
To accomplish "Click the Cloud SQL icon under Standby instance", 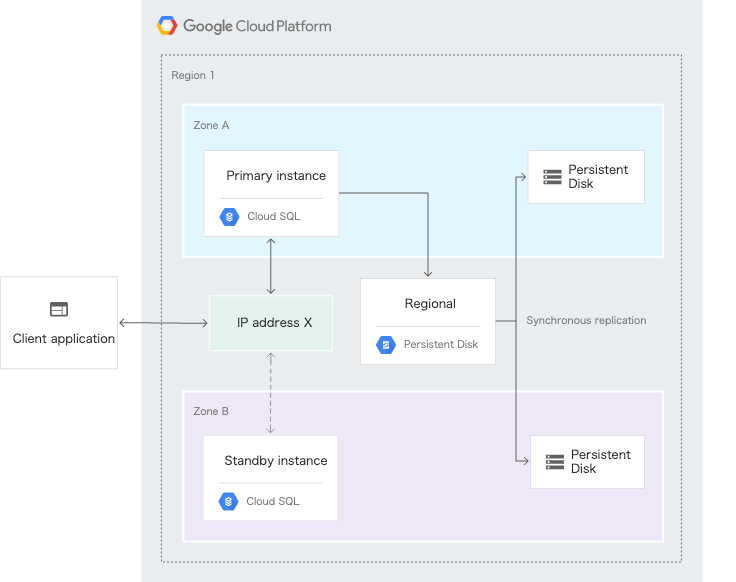I will (228, 501).
